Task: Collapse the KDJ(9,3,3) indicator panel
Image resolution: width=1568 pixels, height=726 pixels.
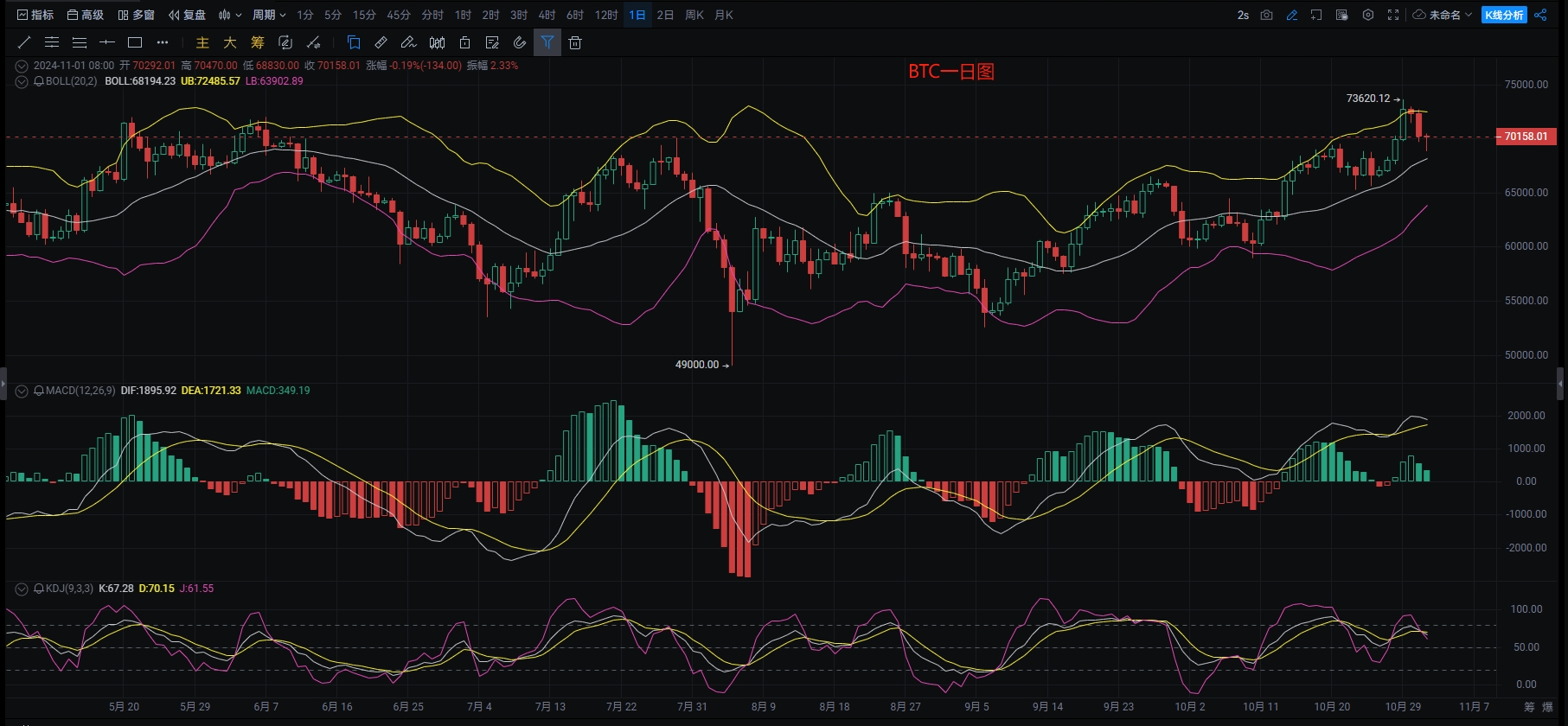Action: pos(22,589)
